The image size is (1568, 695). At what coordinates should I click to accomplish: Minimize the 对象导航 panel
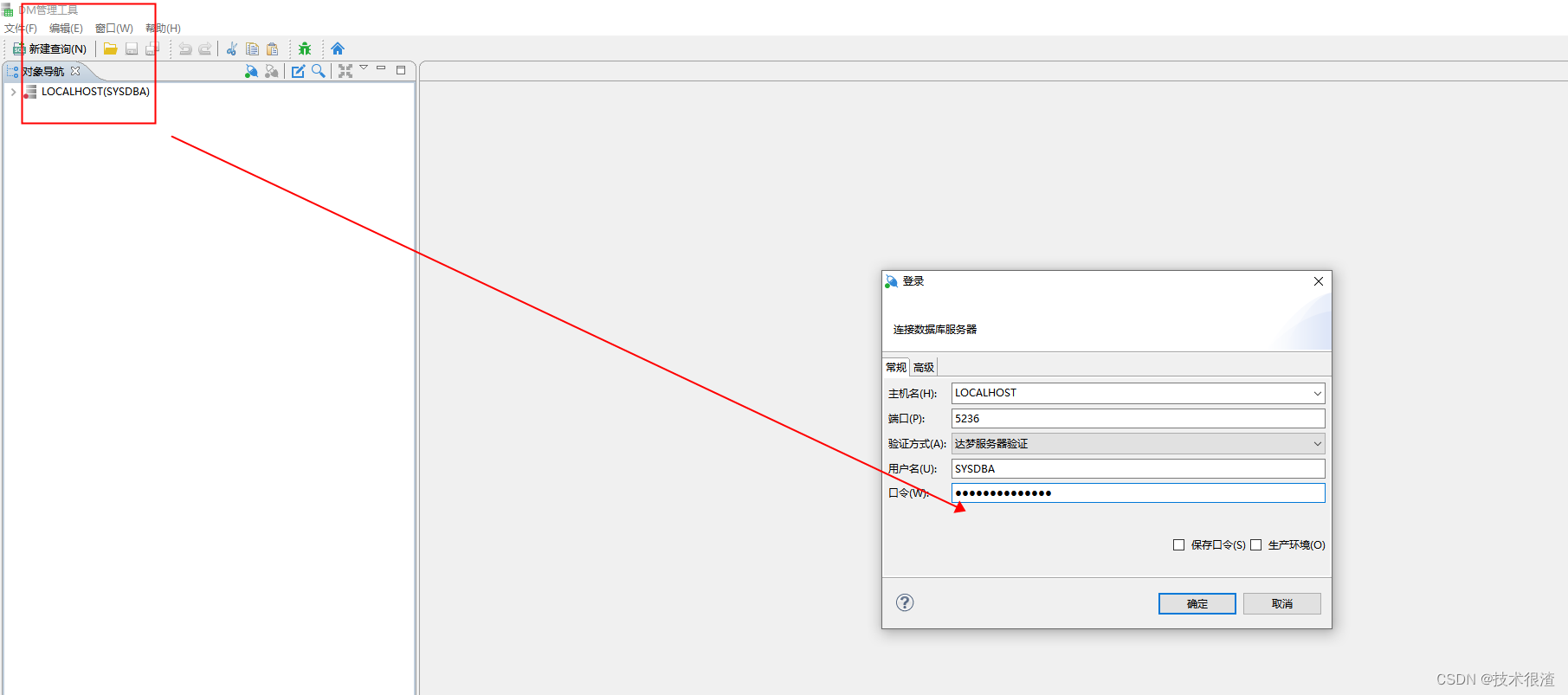(381, 68)
